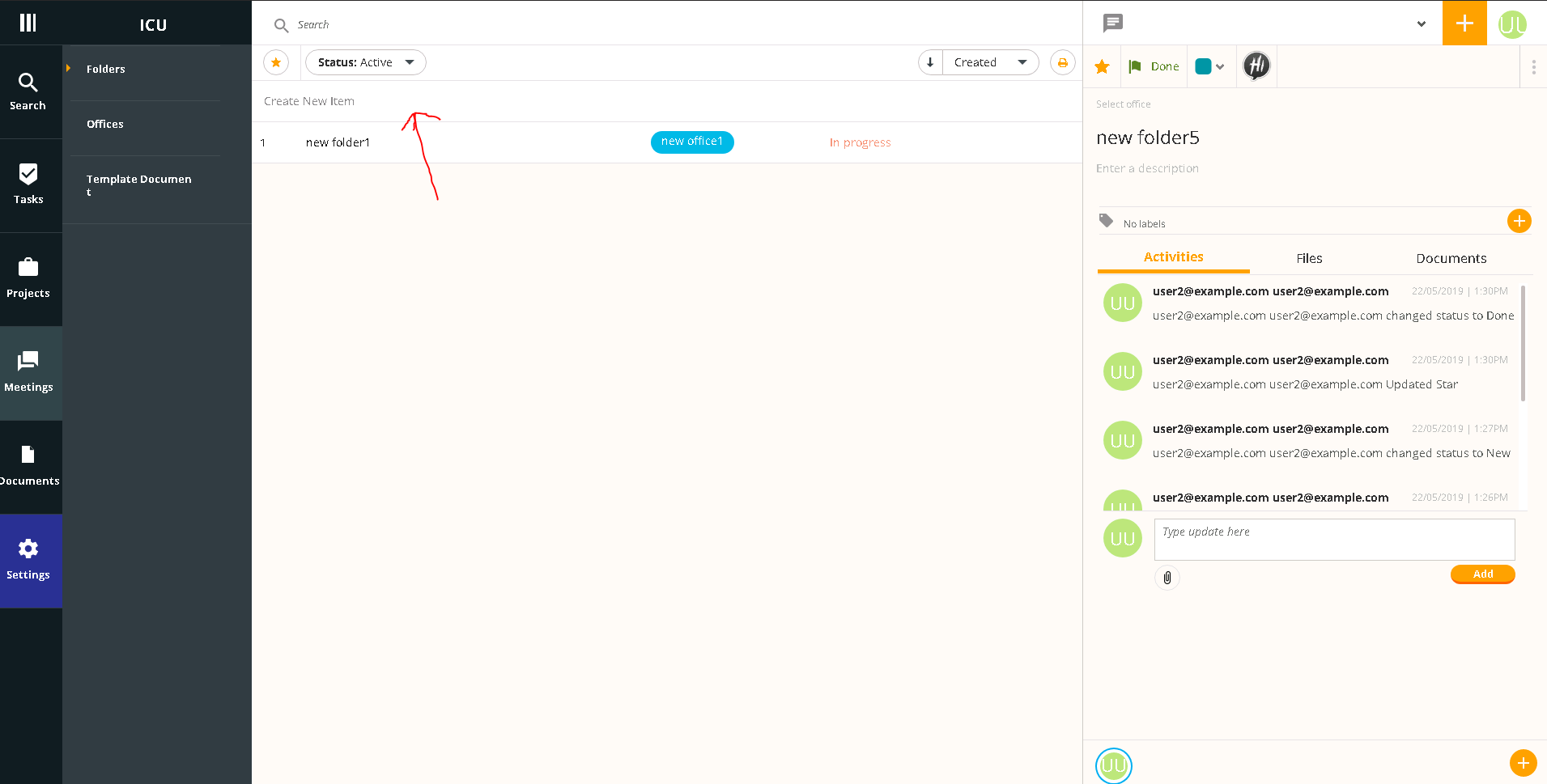Click the new office1 tag
Viewport: 1547px width, 784px height.
point(692,142)
